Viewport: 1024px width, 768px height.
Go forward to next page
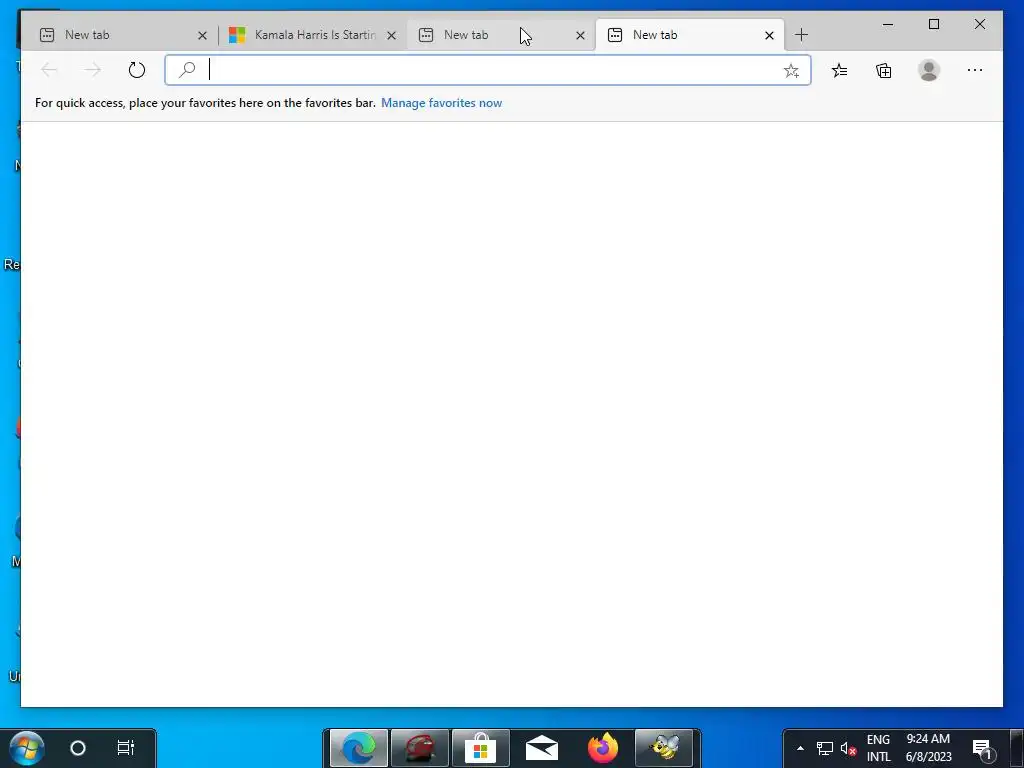[x=93, y=70]
